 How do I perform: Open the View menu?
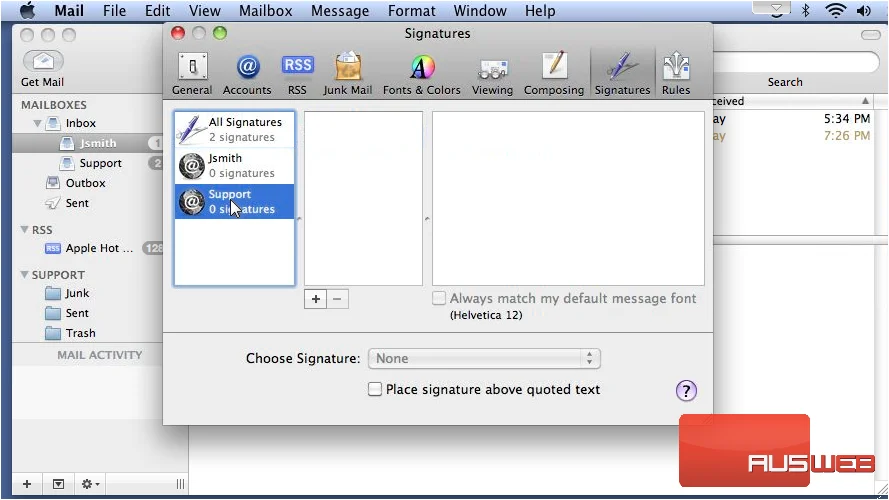pyautogui.click(x=205, y=10)
